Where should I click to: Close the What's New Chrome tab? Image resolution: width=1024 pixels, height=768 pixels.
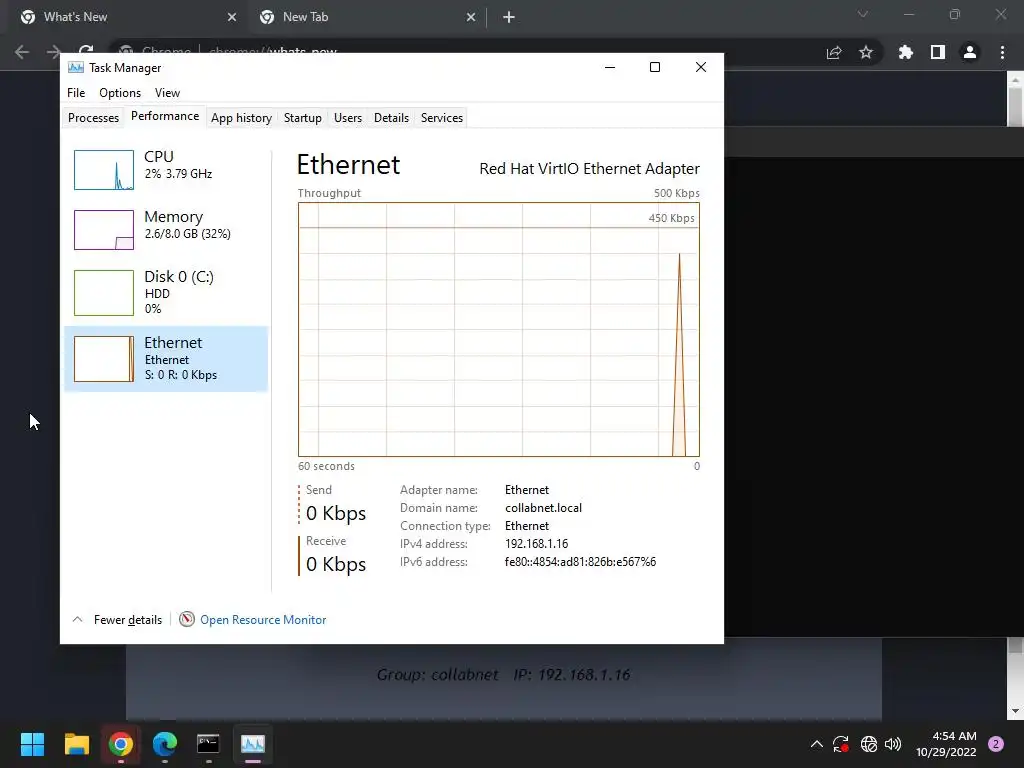232,18
